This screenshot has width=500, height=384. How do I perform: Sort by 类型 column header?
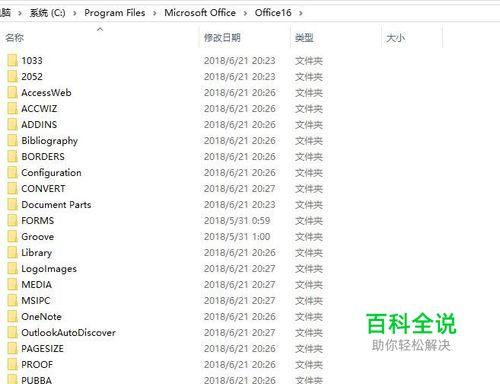[x=304, y=38]
